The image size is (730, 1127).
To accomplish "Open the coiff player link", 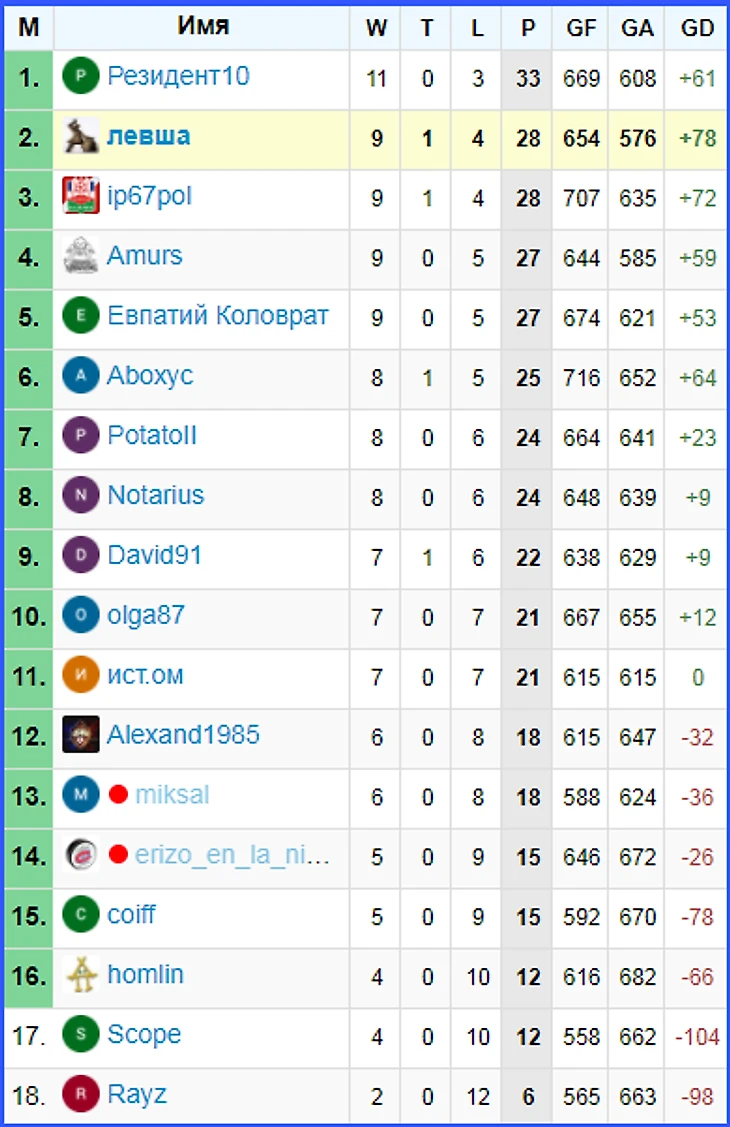I will click(x=131, y=915).
